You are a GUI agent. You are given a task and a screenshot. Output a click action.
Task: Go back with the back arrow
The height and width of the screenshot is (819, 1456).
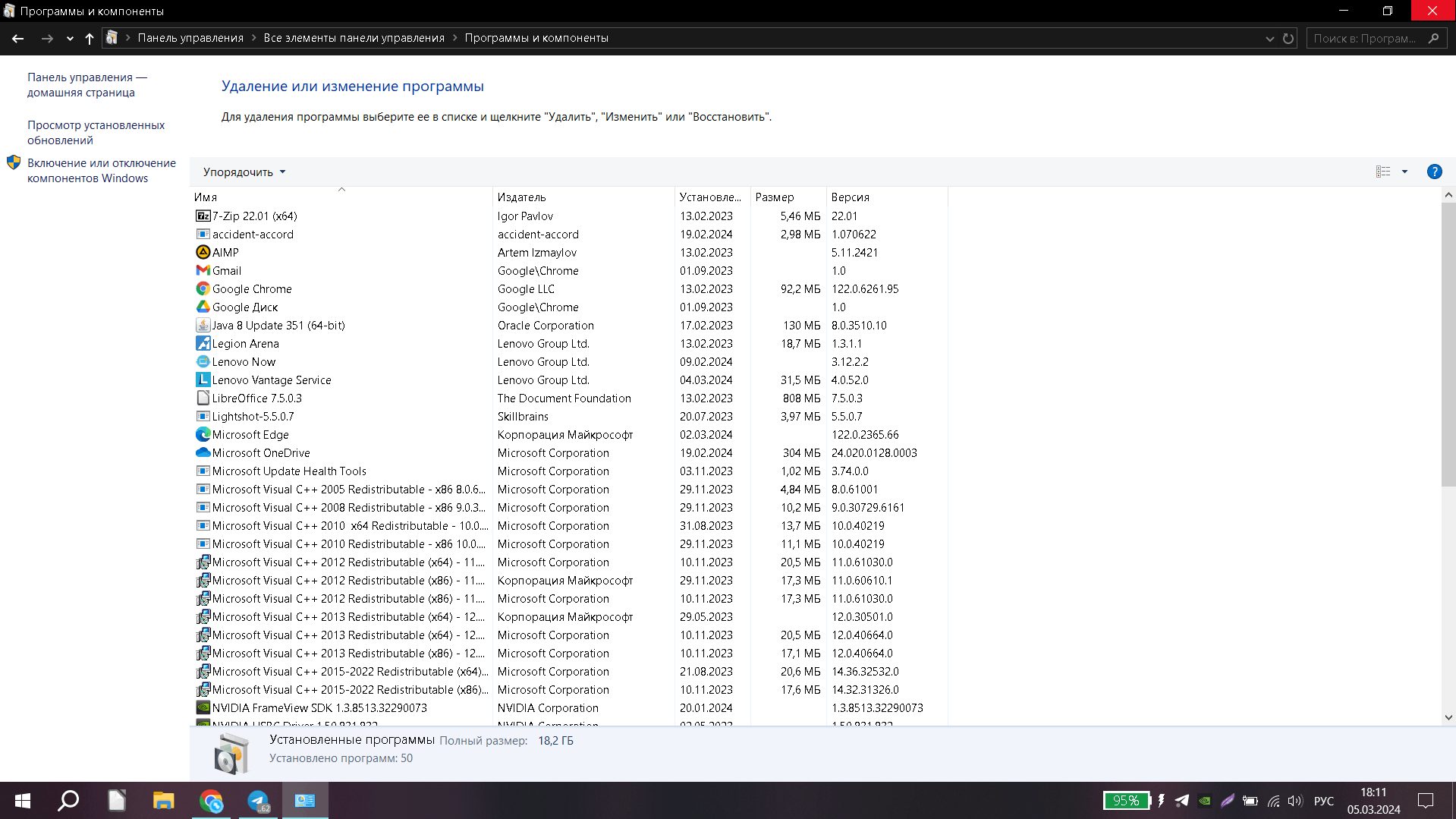[x=18, y=38]
